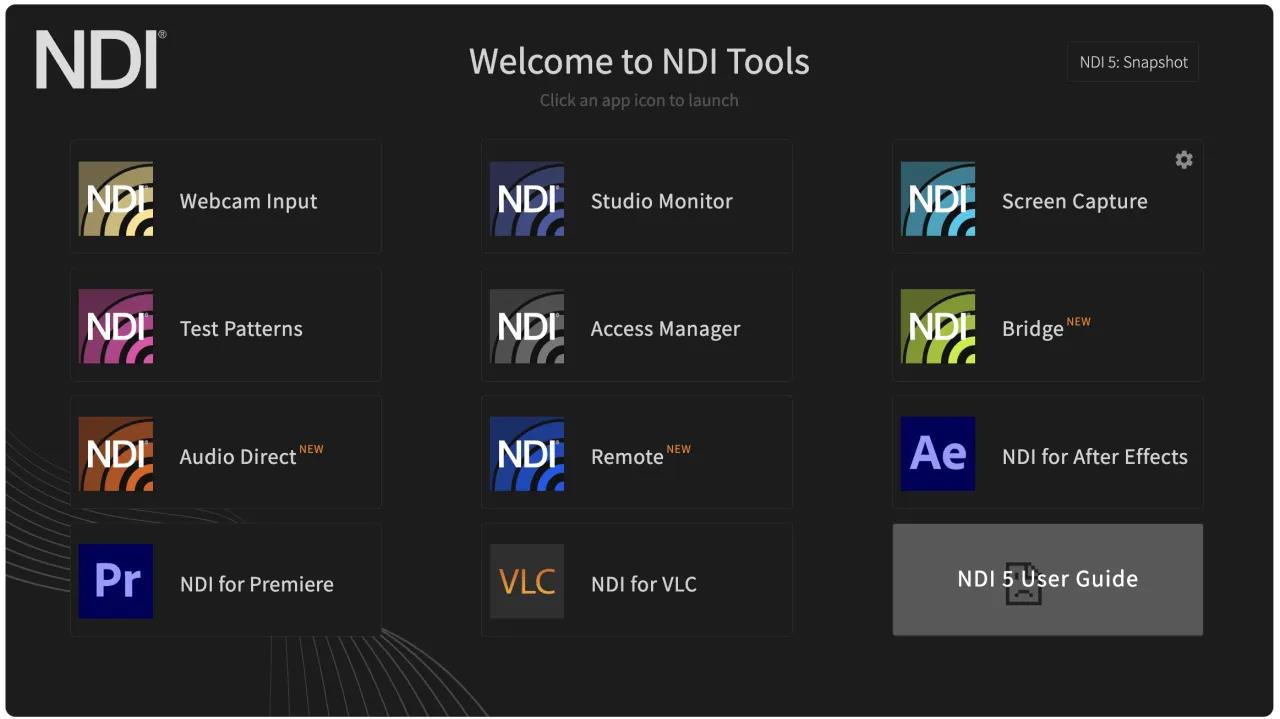Click the orange Audio Direct icon
Image resolution: width=1280 pixels, height=719 pixels.
click(116, 454)
